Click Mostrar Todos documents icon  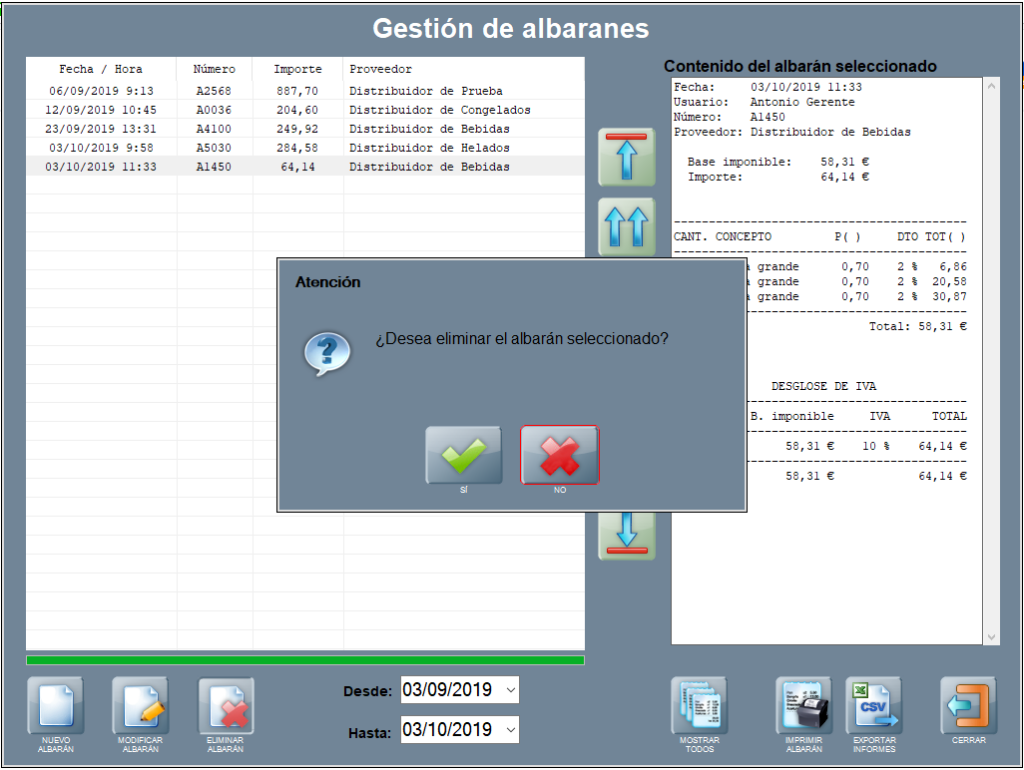pos(699,706)
